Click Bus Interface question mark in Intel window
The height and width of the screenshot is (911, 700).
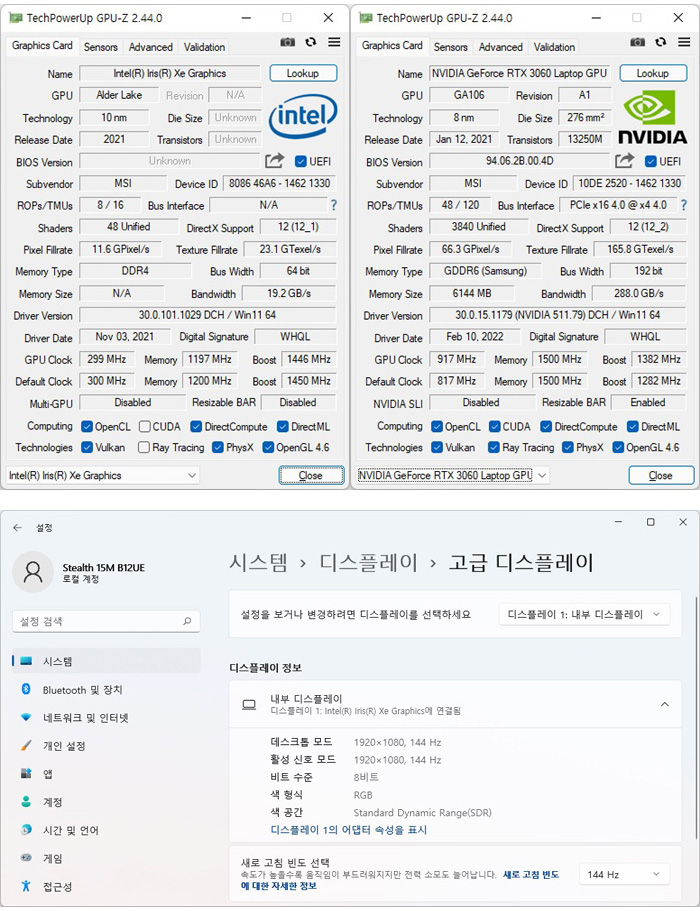coord(333,205)
